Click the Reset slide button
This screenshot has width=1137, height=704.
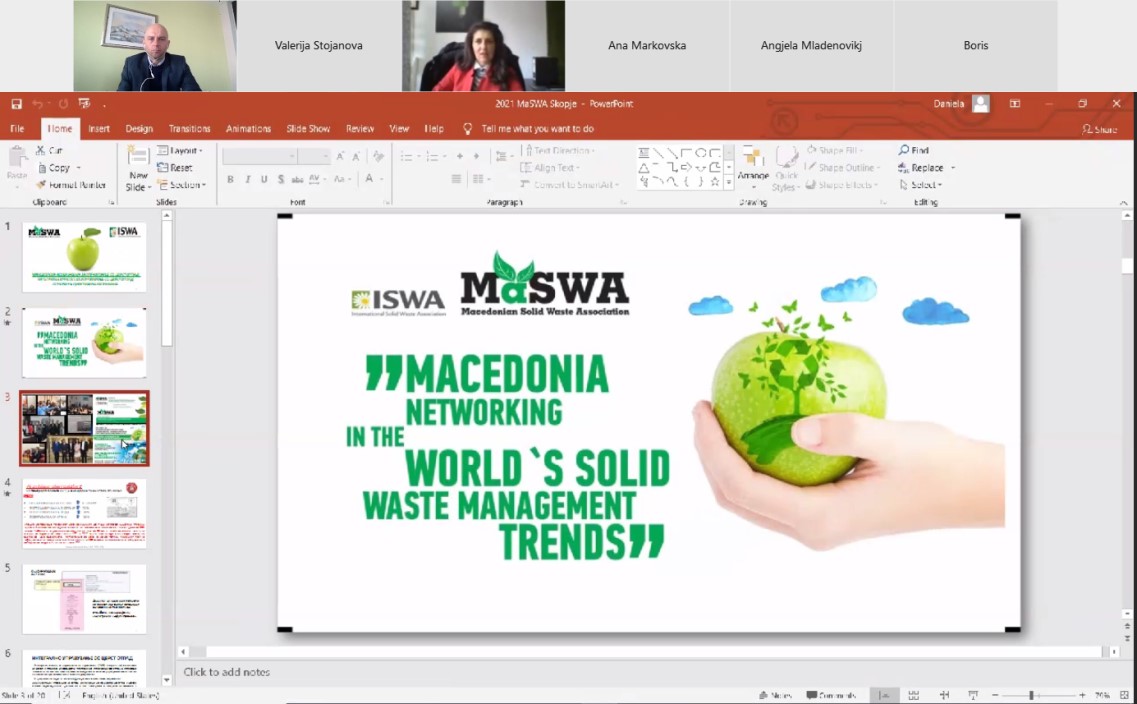pyautogui.click(x=179, y=168)
